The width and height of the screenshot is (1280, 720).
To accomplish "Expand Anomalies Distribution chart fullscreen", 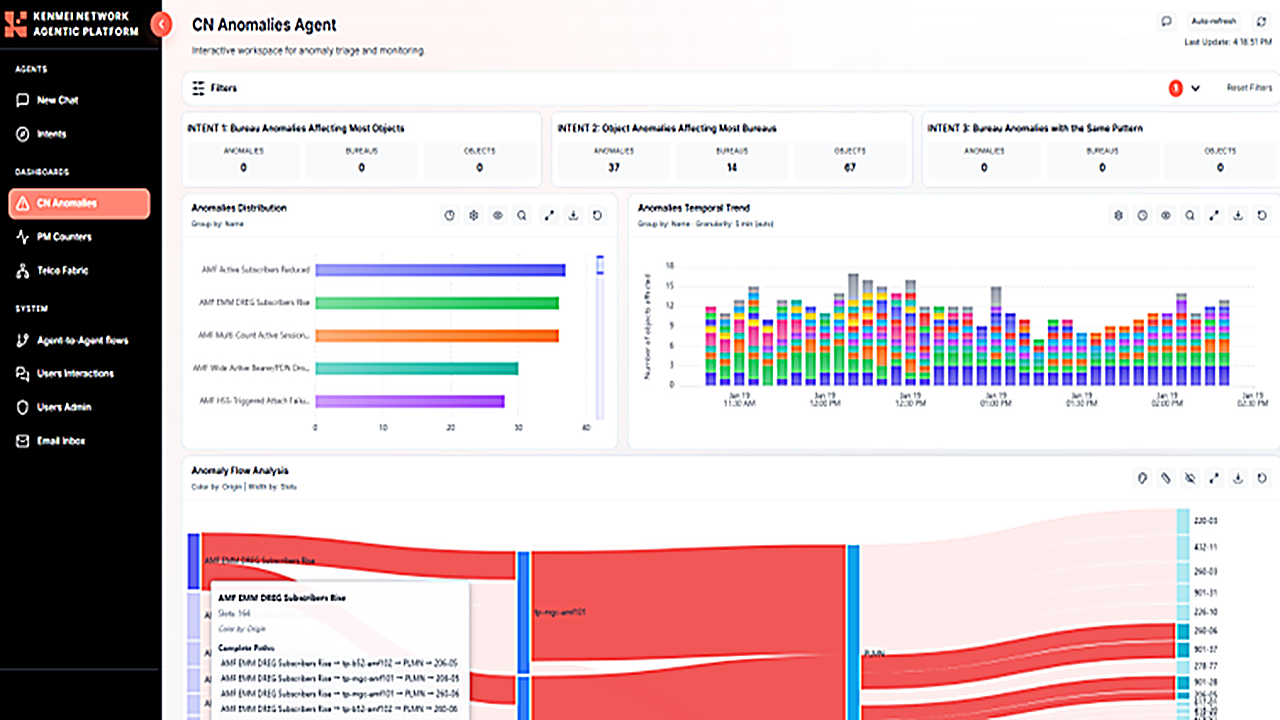I will [549, 215].
